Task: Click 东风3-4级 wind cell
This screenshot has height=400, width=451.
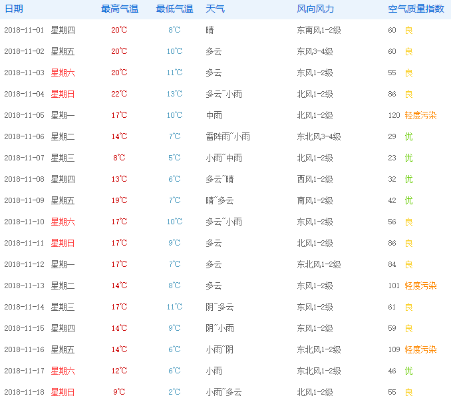Action: click(x=315, y=51)
